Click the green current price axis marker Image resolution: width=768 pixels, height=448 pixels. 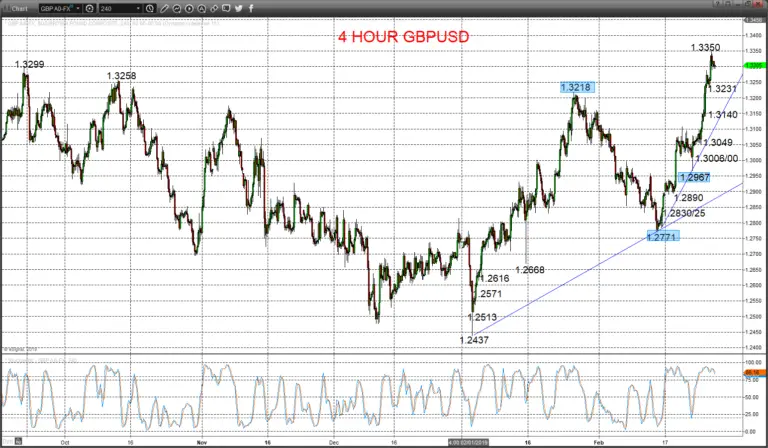[754, 66]
